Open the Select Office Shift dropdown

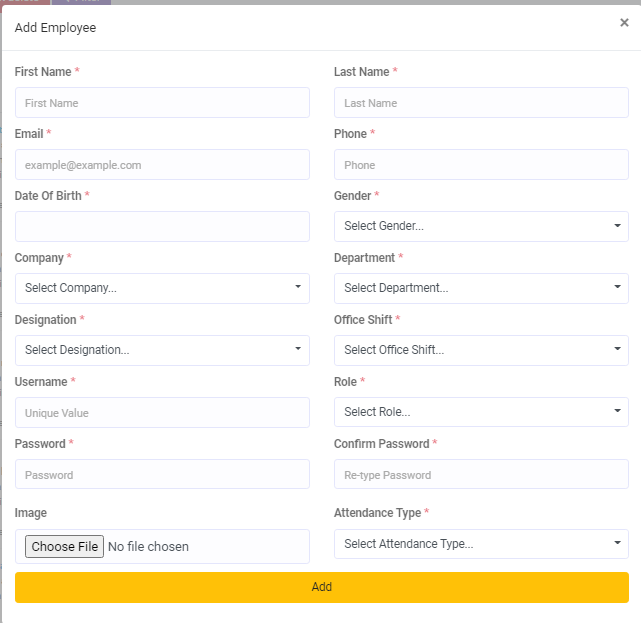tap(481, 351)
